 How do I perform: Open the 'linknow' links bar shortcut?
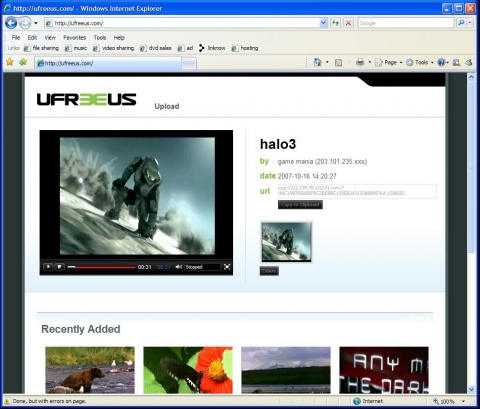[212, 48]
